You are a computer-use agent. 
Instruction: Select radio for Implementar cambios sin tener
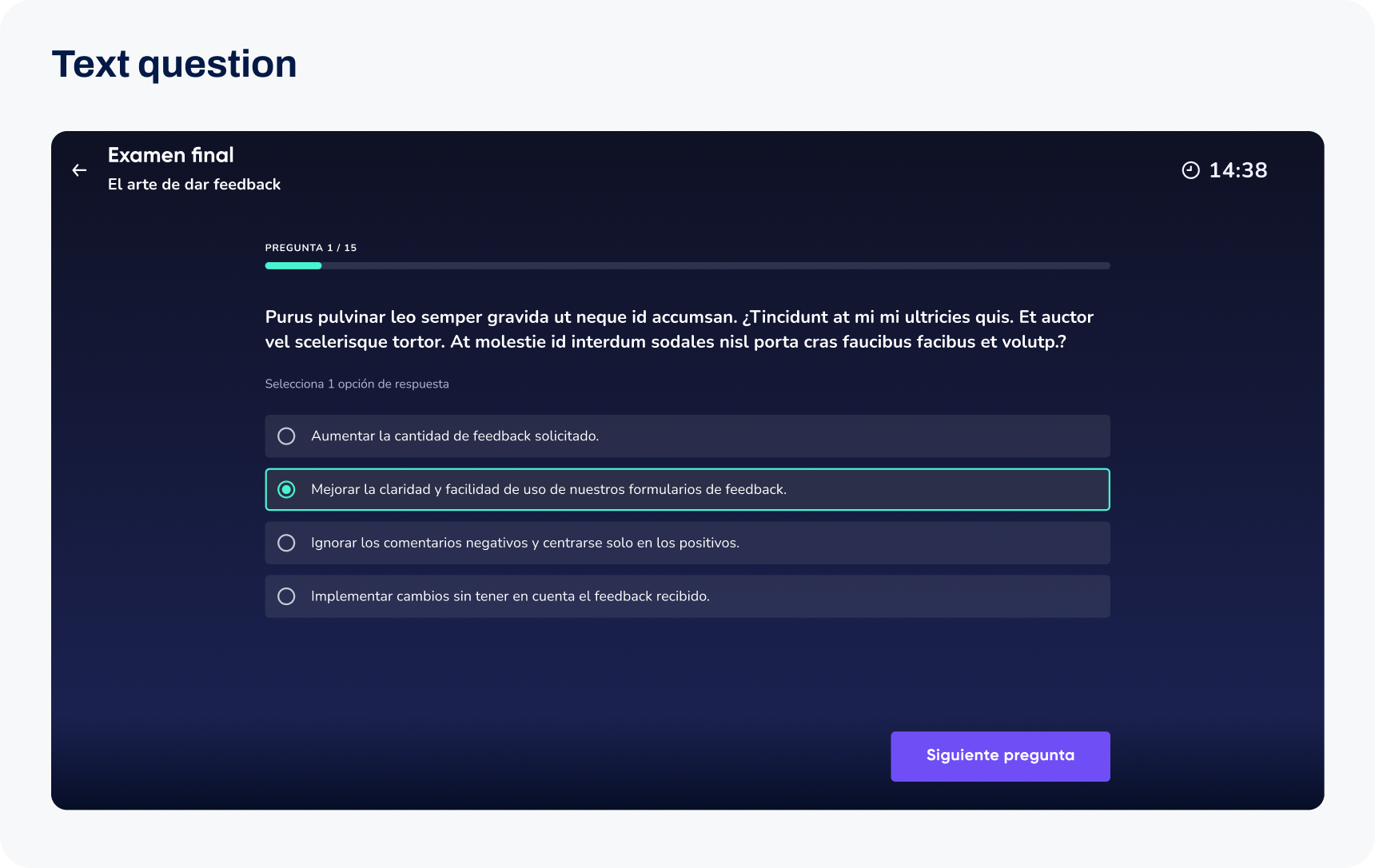click(286, 596)
